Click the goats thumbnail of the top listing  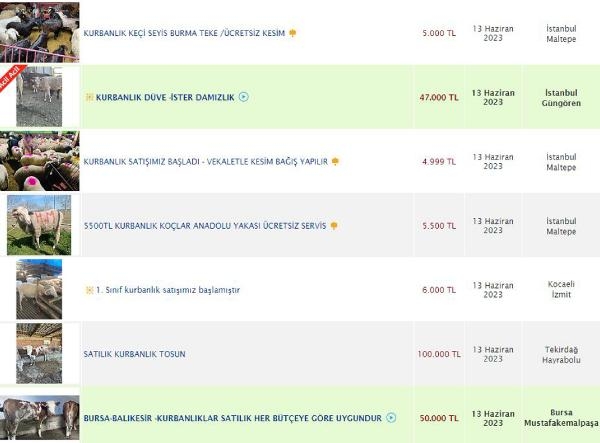click(39, 31)
